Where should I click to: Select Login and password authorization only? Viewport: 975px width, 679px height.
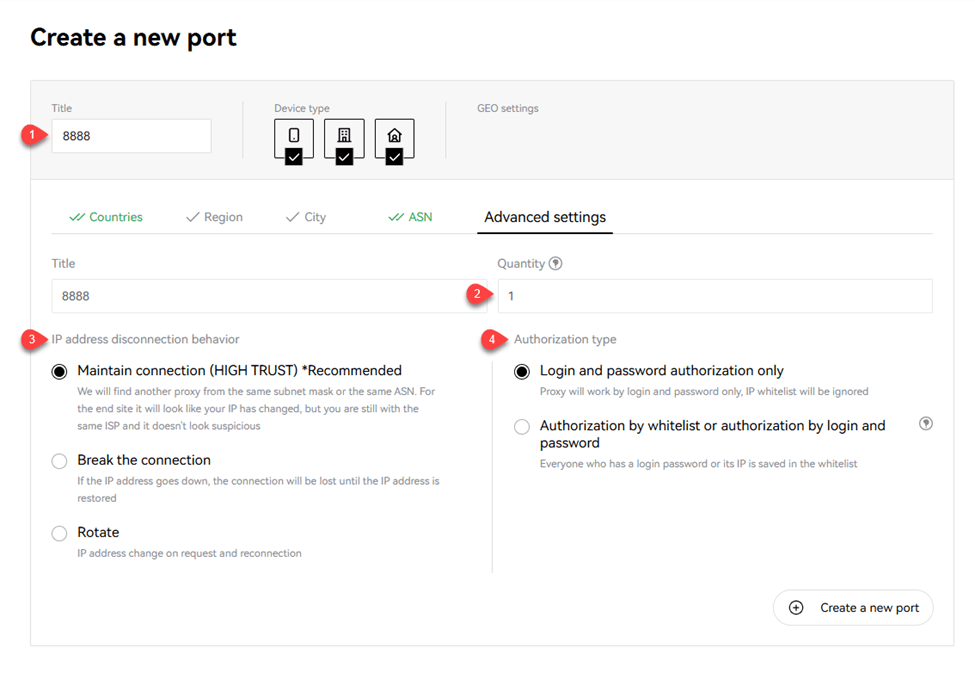click(522, 371)
